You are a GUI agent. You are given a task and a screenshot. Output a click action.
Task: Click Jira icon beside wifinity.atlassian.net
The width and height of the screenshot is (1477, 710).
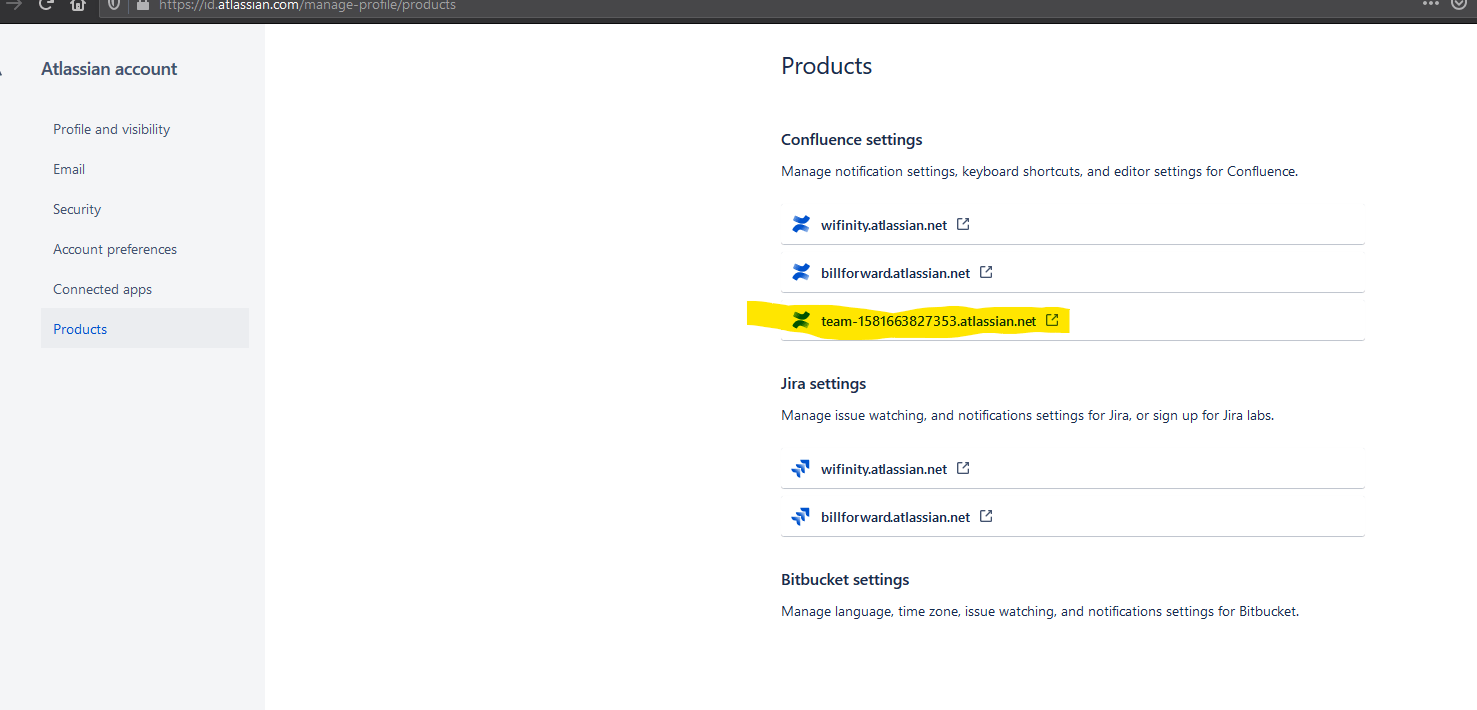tap(800, 469)
